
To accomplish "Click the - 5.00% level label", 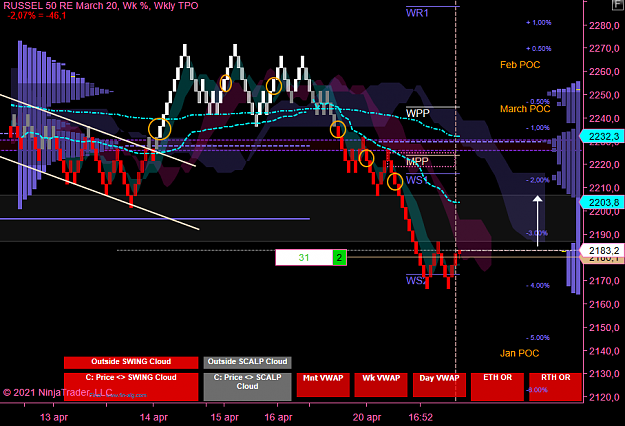I will point(538,338).
